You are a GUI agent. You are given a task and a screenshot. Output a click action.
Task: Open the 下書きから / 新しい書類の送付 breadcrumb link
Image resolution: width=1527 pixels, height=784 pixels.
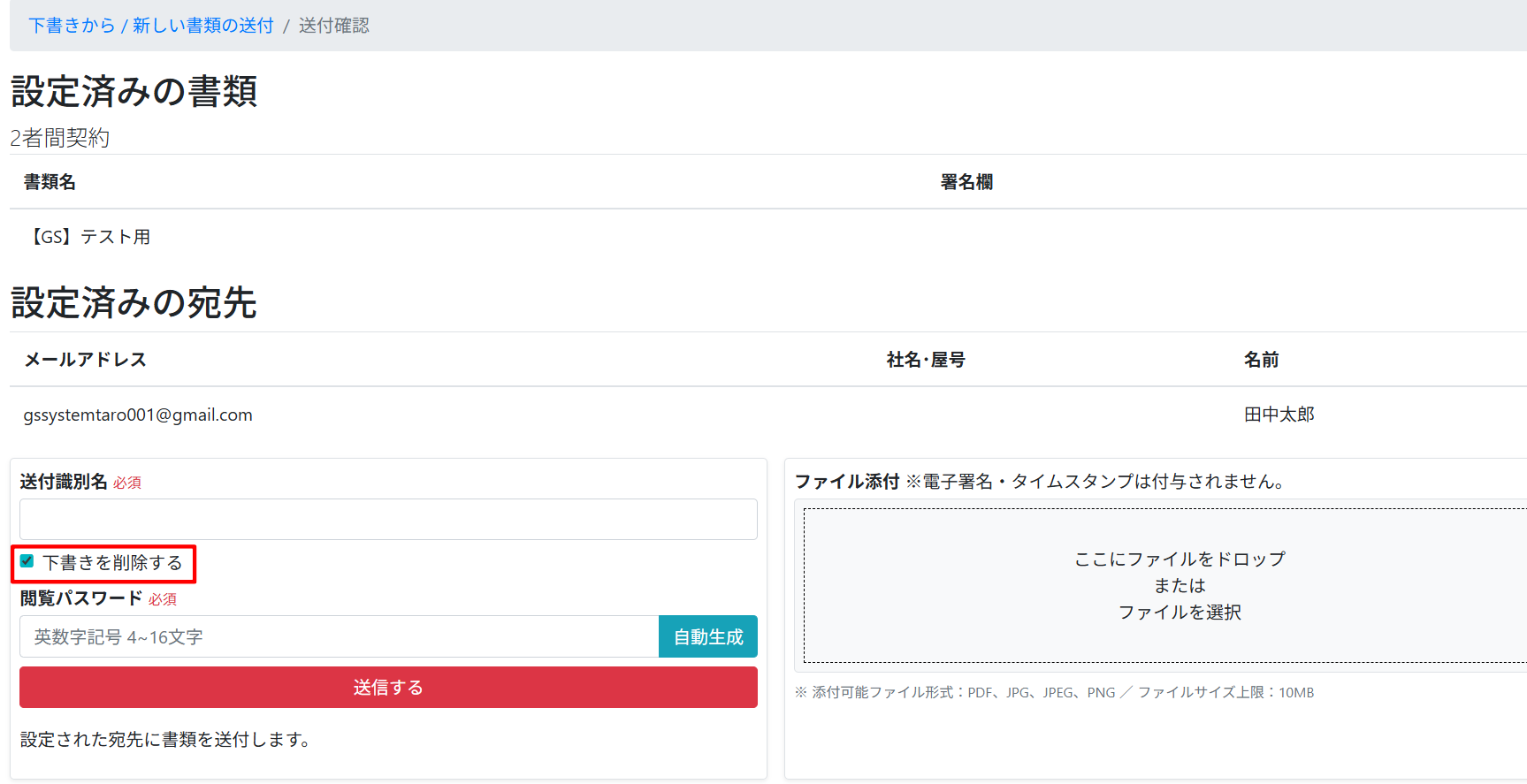(151, 26)
